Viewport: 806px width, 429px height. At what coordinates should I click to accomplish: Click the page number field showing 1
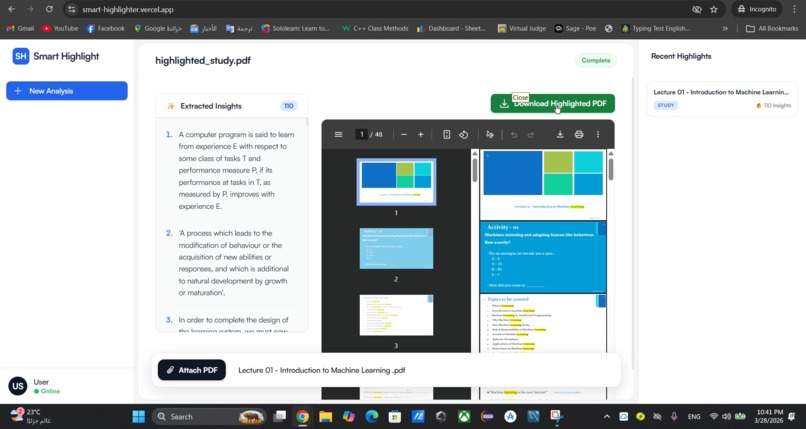[x=361, y=135]
